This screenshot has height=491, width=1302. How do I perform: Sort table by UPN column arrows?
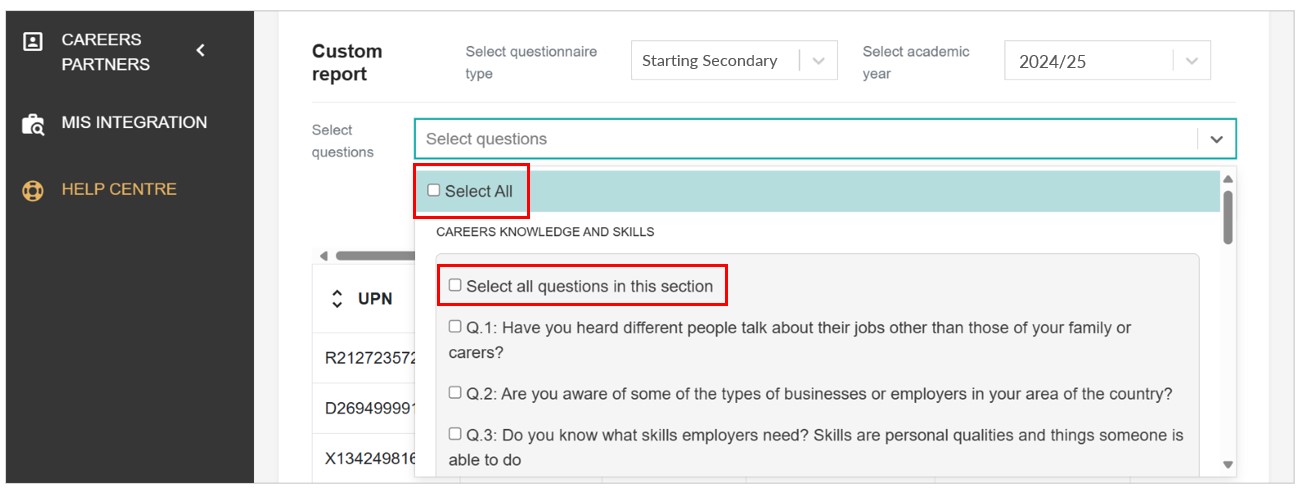pyautogui.click(x=337, y=298)
